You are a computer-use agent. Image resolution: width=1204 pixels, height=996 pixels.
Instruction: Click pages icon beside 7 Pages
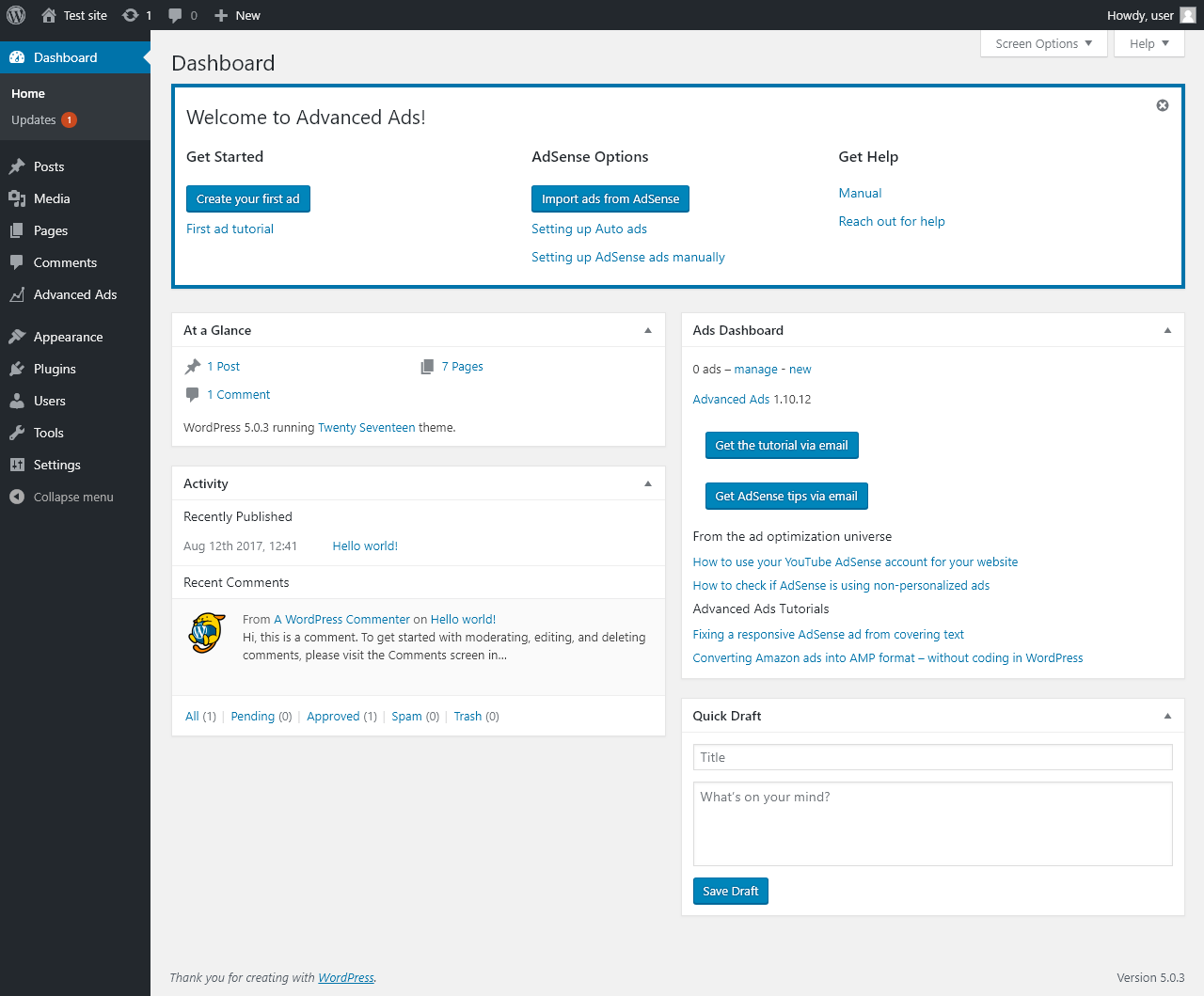[x=427, y=367]
